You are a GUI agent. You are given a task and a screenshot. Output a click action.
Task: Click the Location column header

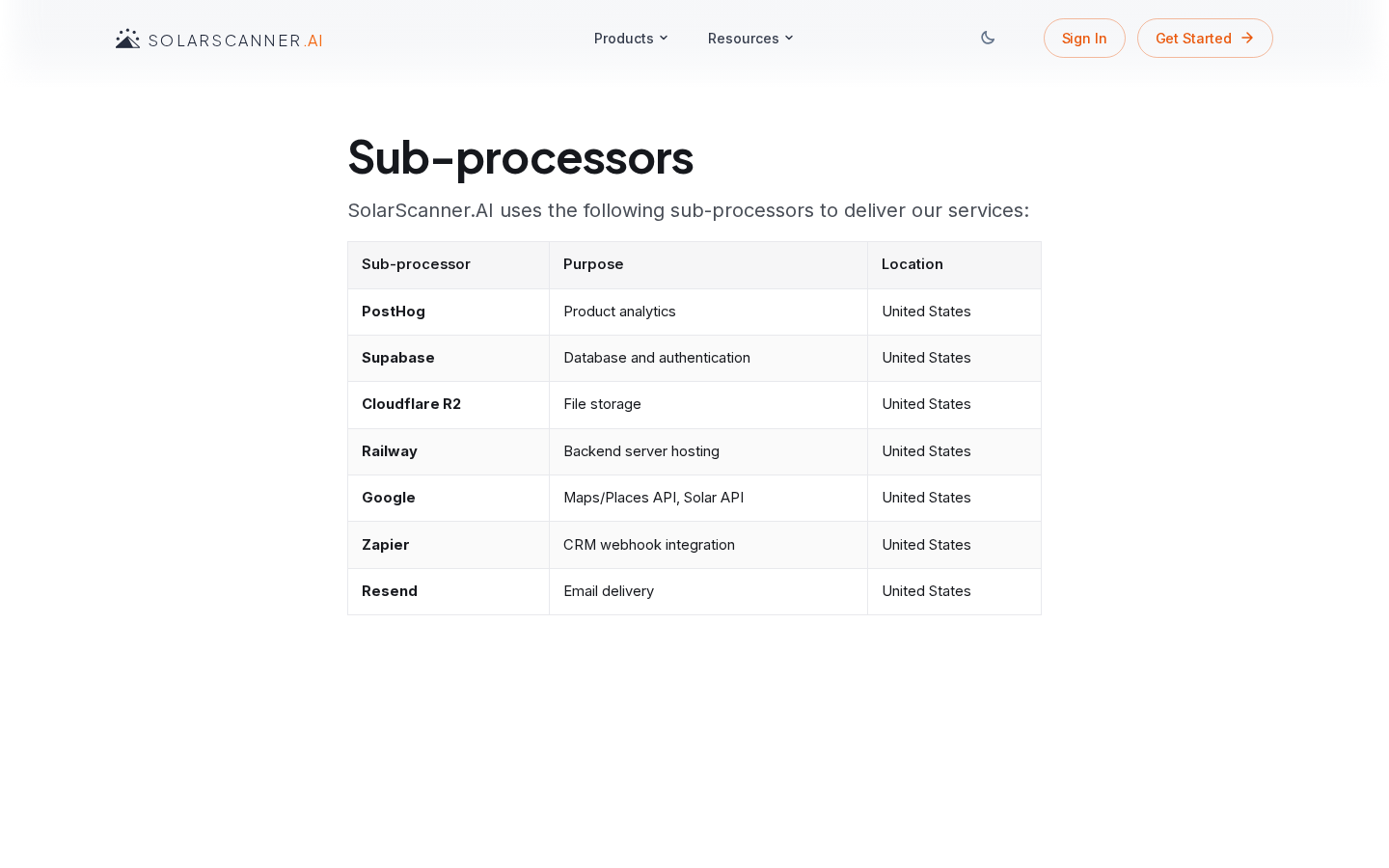pyautogui.click(x=955, y=264)
